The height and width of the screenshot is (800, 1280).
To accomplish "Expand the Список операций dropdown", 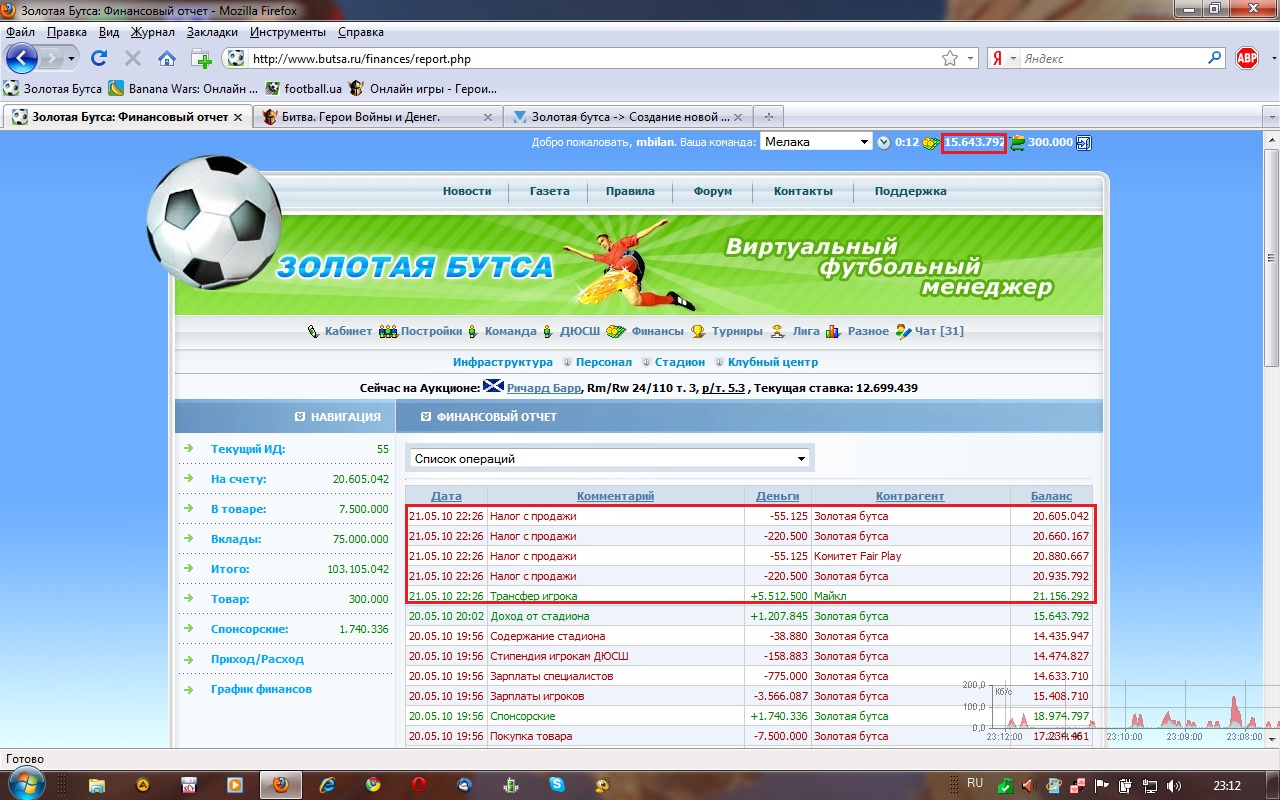I will 609,459.
